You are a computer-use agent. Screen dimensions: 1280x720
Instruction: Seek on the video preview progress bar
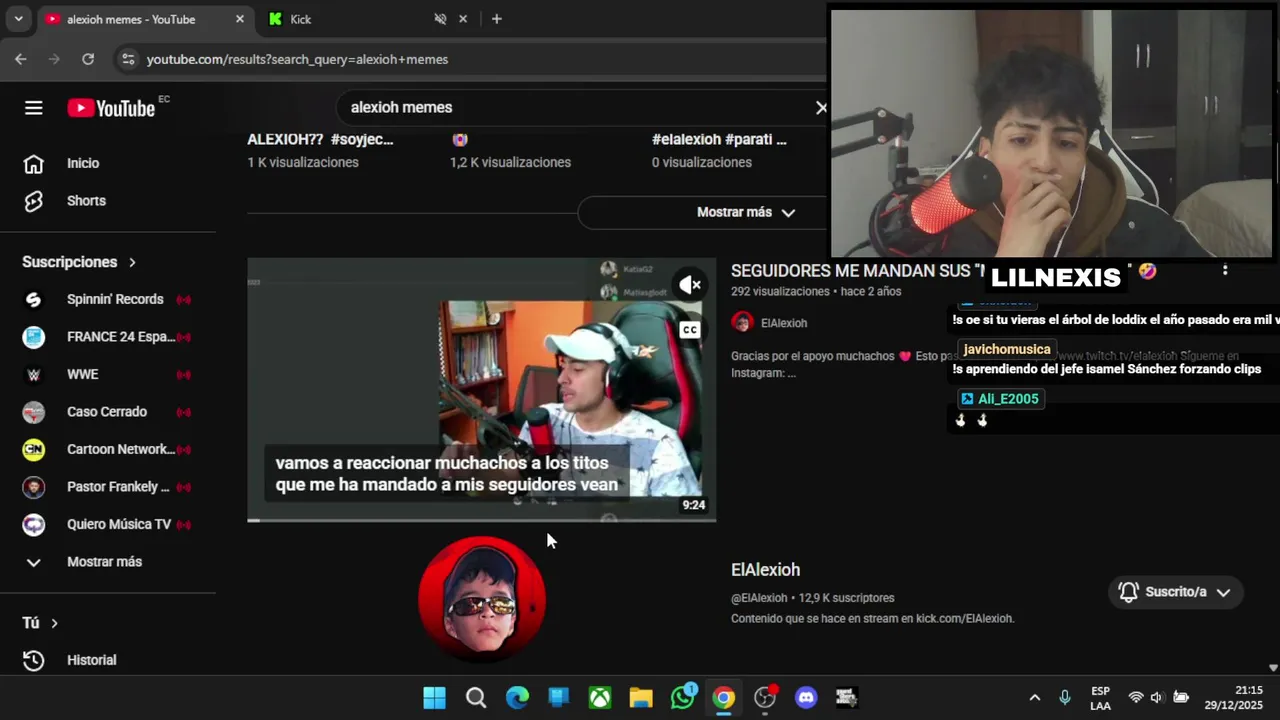pos(481,520)
